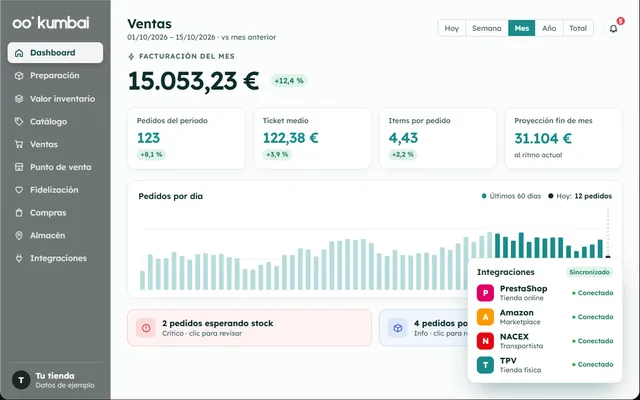640x400 pixels.
Task: Click PrestaShop Conectado status
Action: [593, 293]
